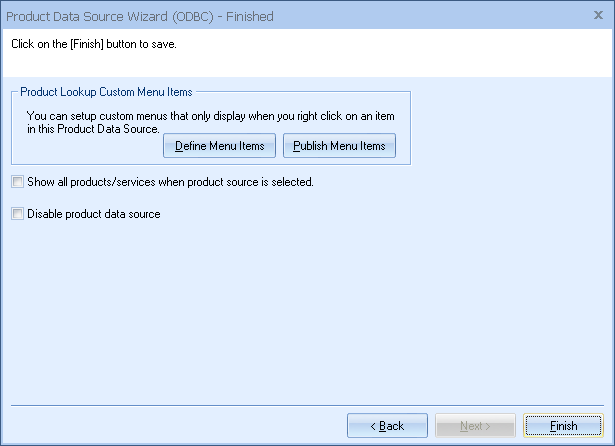Enable Show all products/services checkbox

[x=16, y=182]
